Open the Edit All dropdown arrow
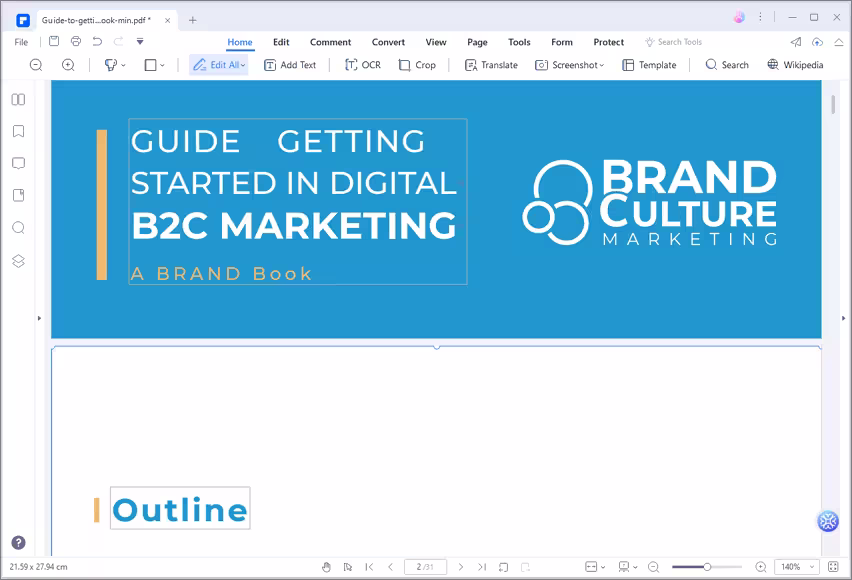 click(243, 65)
